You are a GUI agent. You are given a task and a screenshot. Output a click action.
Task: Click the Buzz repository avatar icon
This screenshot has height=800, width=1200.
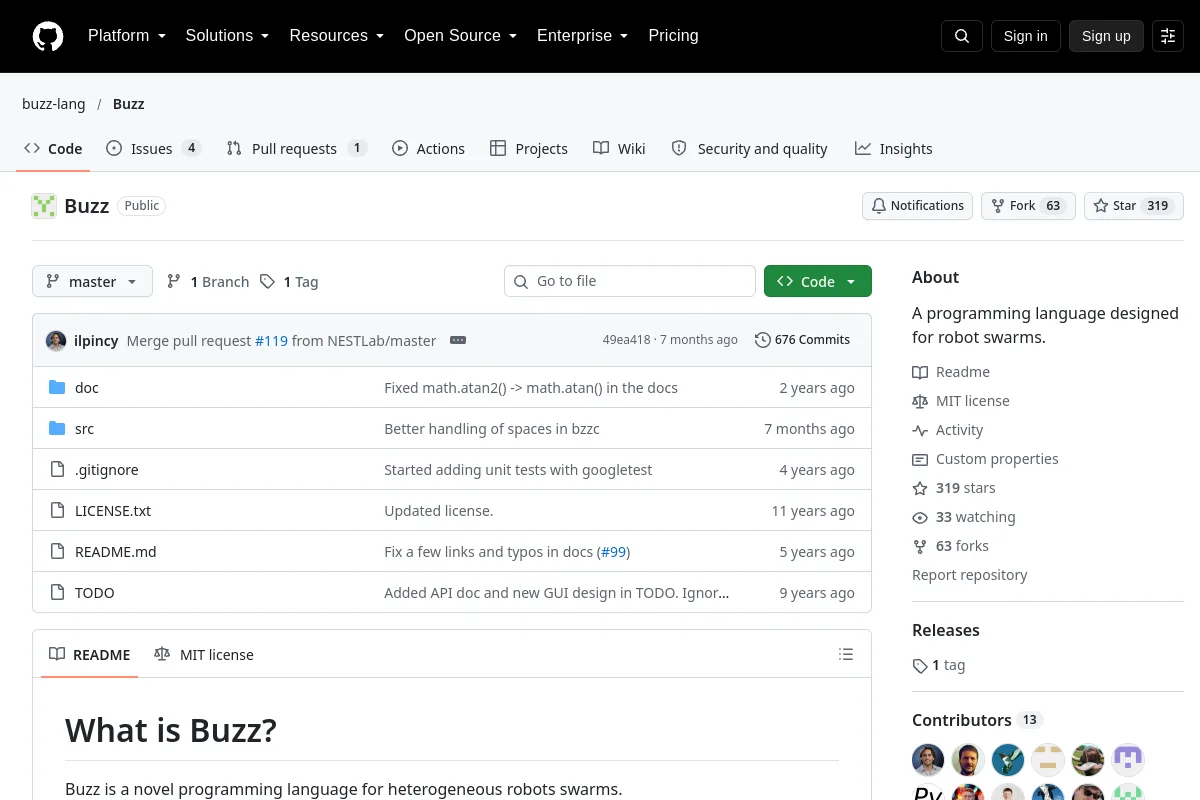pos(44,206)
